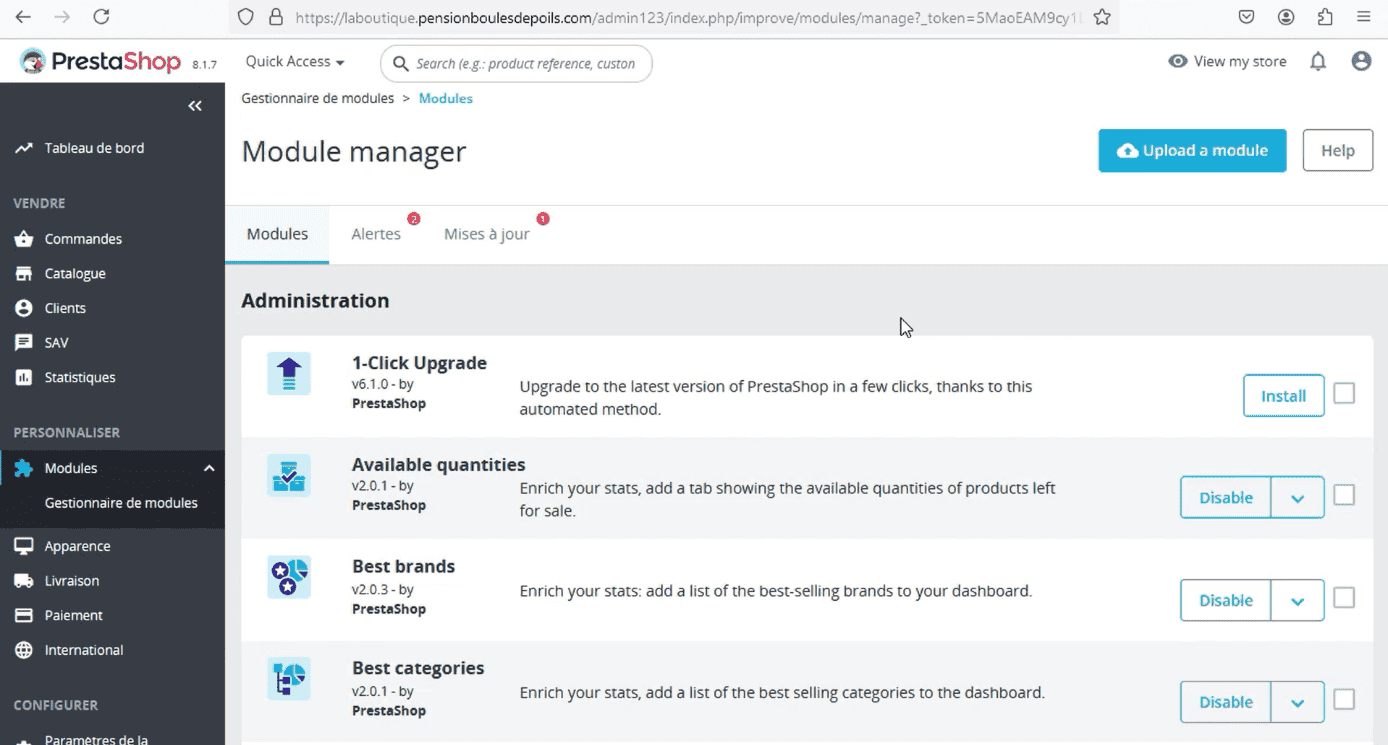1388x745 pixels.
Task: Expand actions dropdown for Best categories
Action: point(1298,702)
